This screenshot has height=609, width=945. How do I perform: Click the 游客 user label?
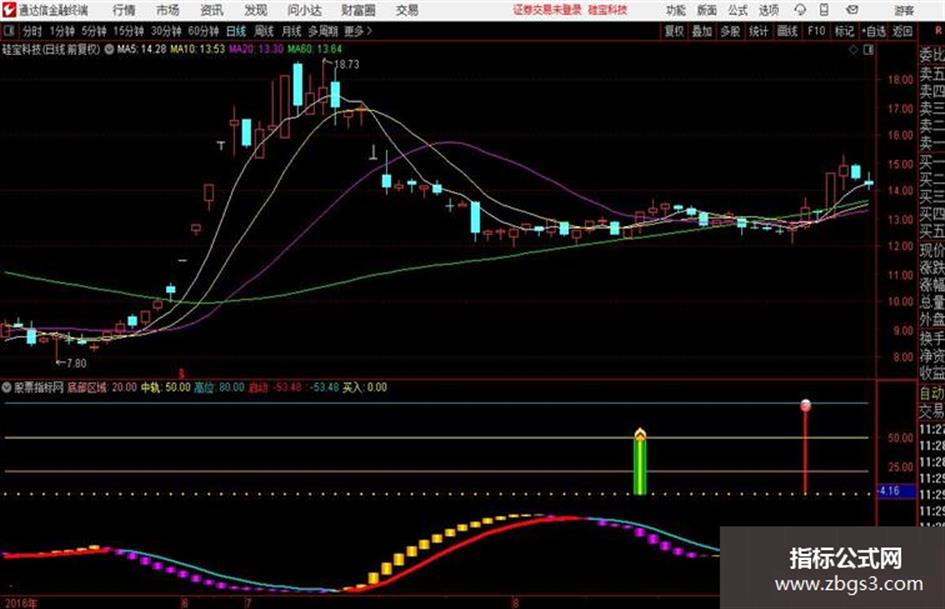click(904, 10)
